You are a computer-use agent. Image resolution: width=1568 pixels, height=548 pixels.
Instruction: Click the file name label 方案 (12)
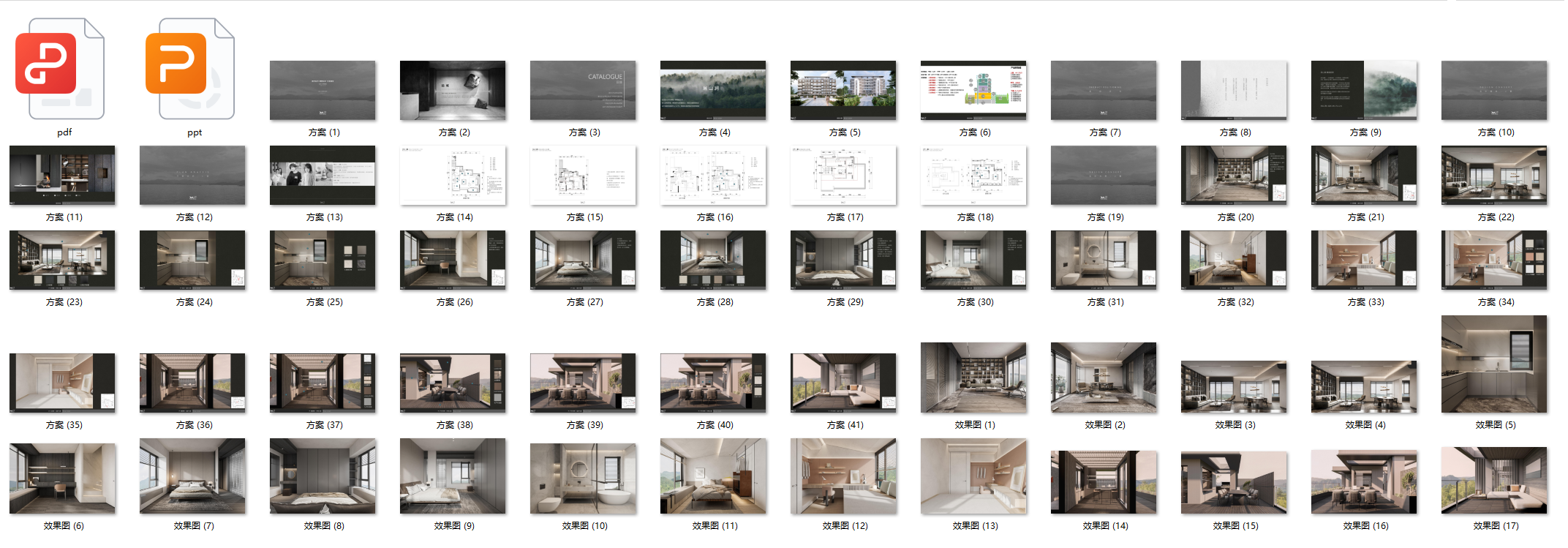(195, 217)
